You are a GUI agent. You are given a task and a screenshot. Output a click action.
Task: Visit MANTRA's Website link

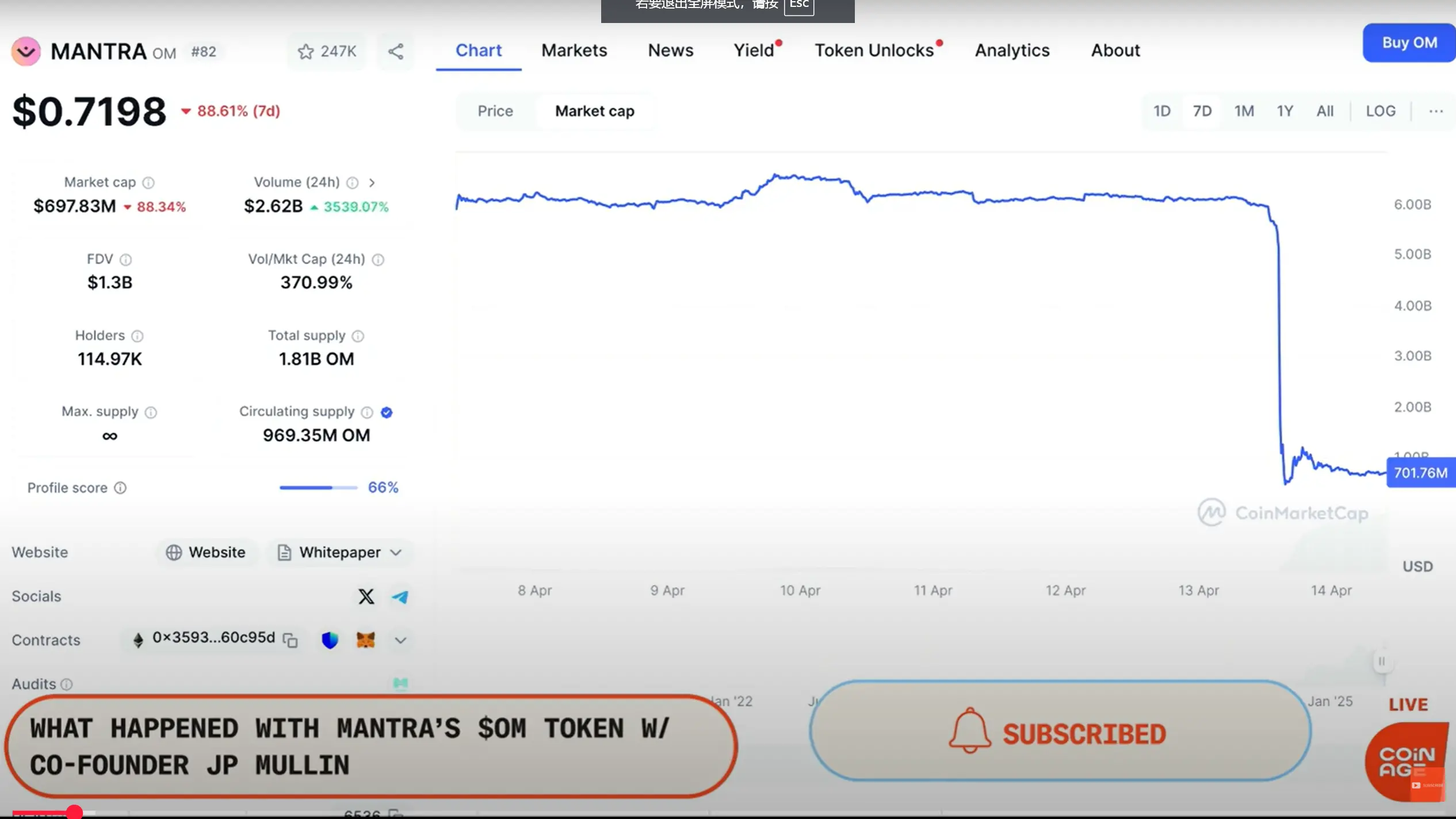207,552
